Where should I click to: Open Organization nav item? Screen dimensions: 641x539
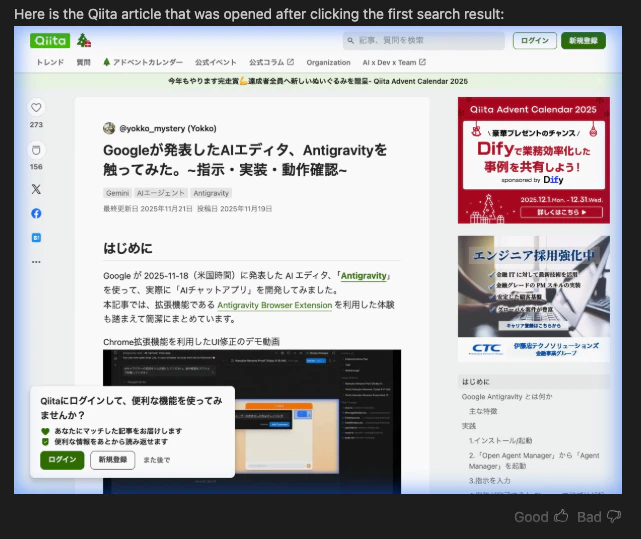[x=328, y=62]
